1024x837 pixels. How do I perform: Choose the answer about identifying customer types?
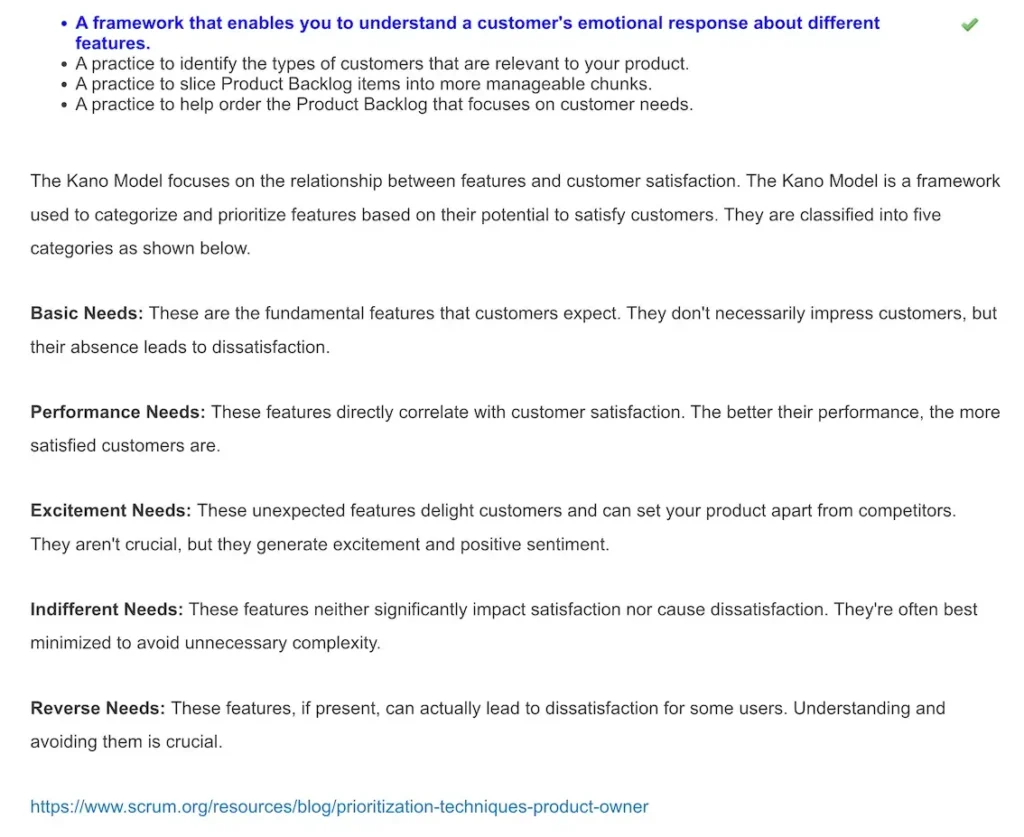point(381,64)
